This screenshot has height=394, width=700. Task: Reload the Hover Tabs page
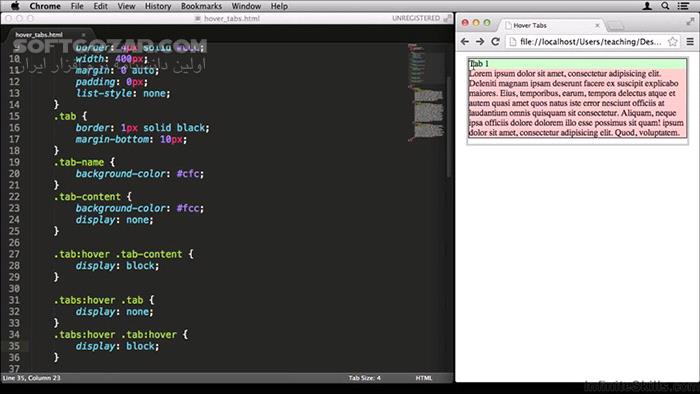tap(495, 41)
